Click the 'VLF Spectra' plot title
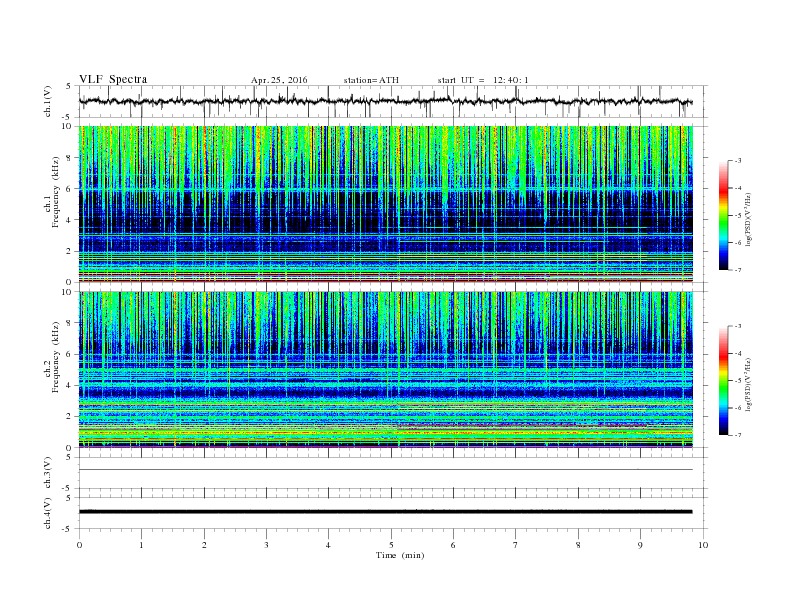This screenshot has width=792, height=612. coord(113,79)
